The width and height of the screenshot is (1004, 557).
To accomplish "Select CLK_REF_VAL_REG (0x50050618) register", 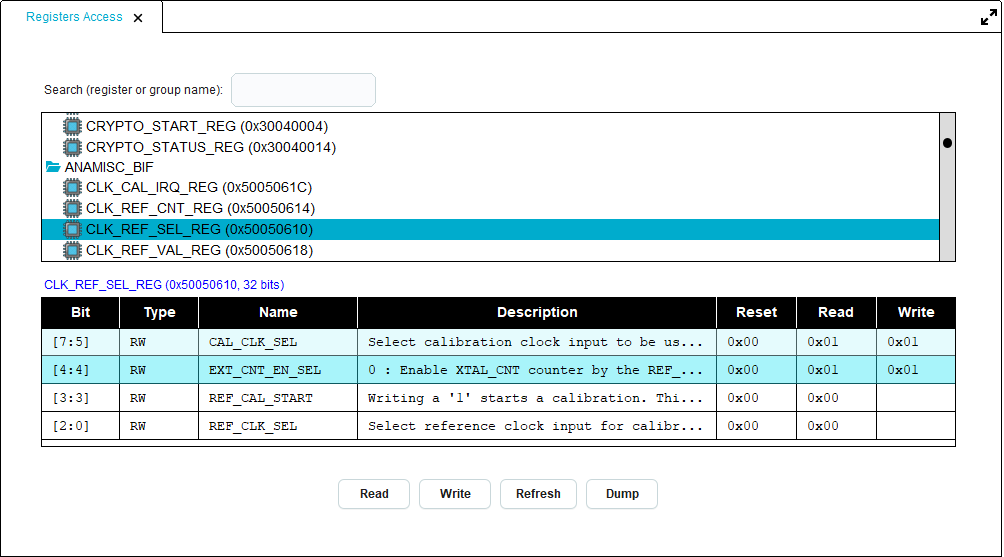I will coord(199,250).
